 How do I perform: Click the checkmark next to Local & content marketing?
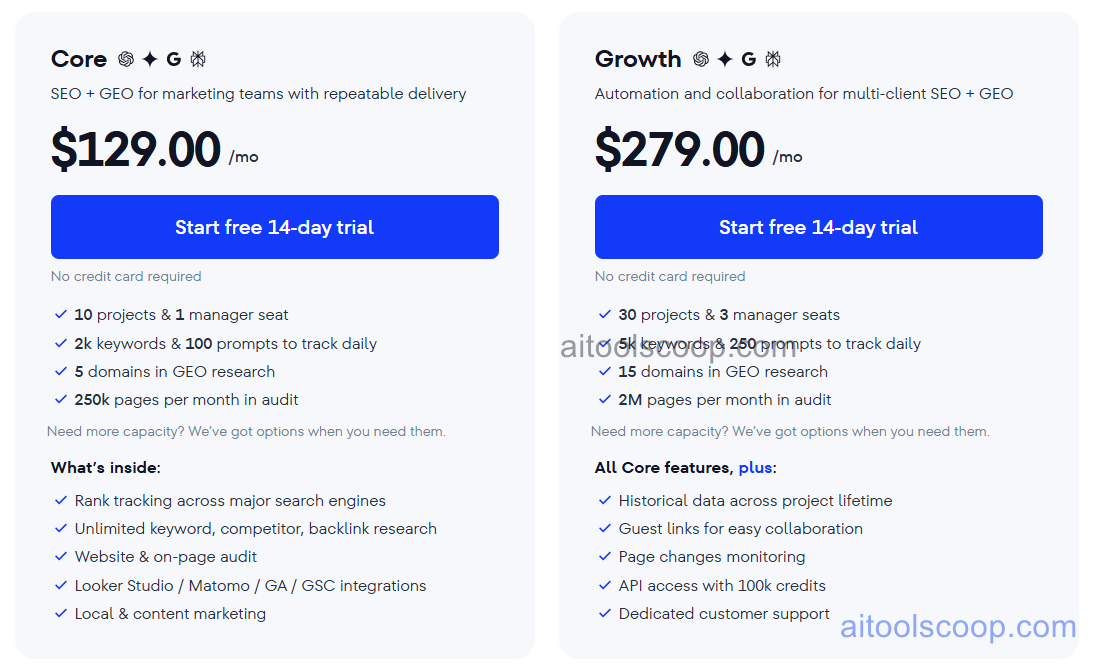coord(61,614)
